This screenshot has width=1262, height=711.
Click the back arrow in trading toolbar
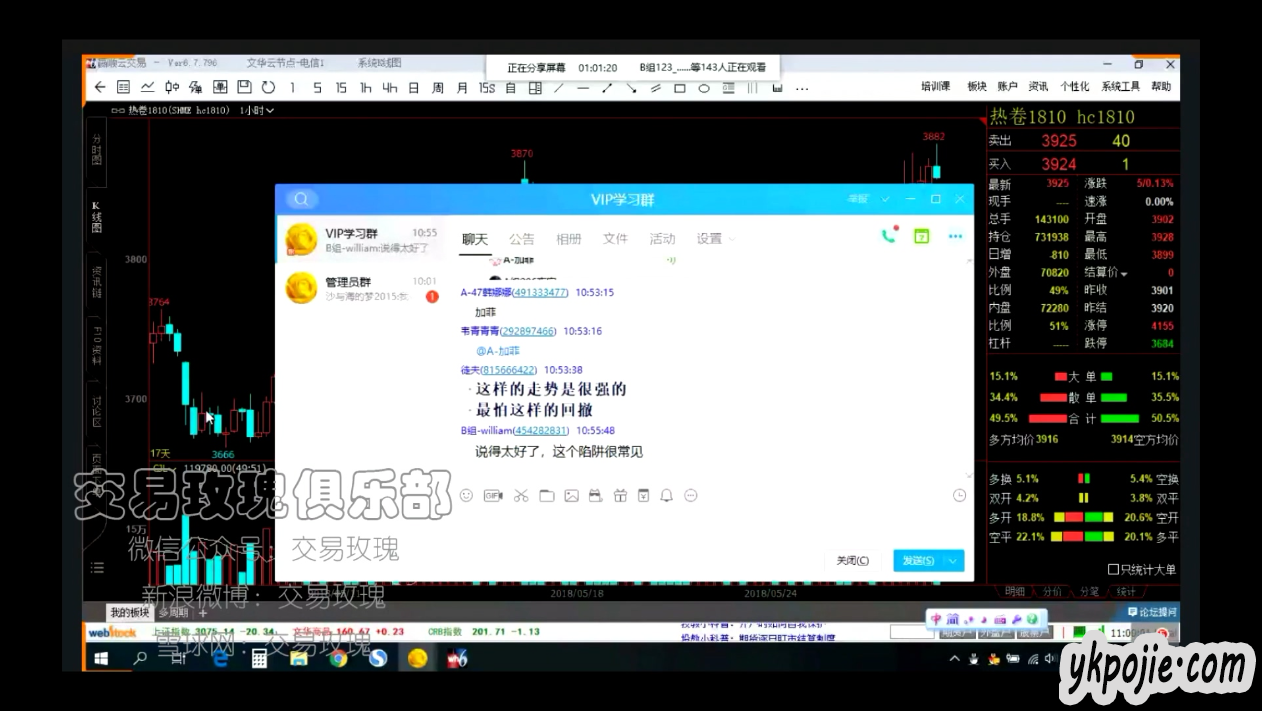pyautogui.click(x=100, y=88)
